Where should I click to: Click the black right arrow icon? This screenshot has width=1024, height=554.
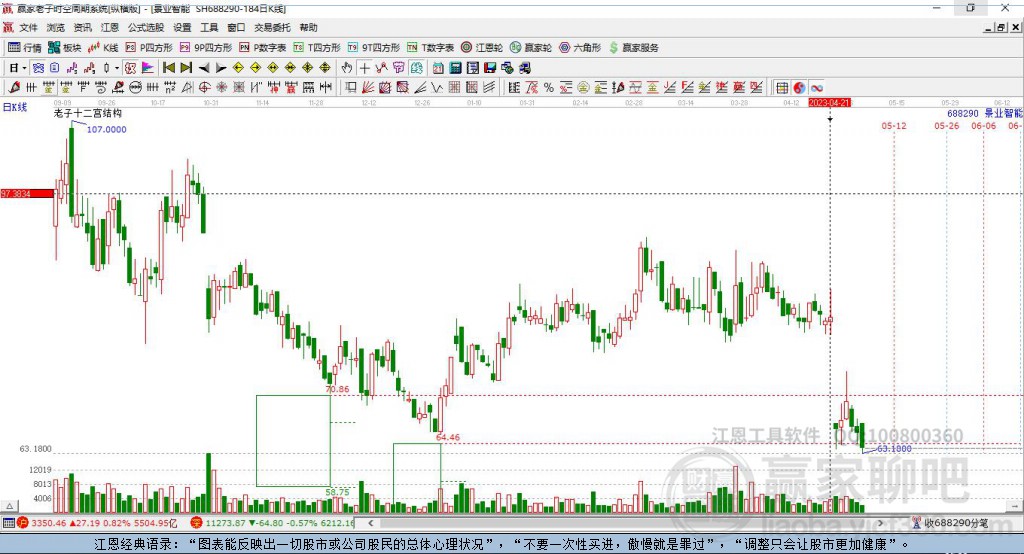[221, 68]
